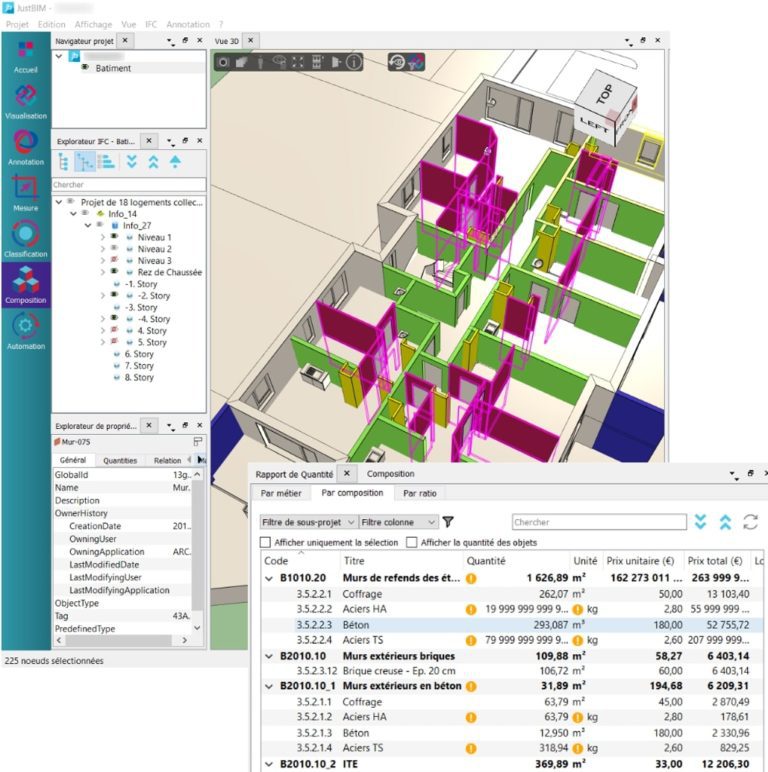The height and width of the screenshot is (772, 768).
Task: Open the 'Filtre de sous-projet' dropdown
Action: (x=307, y=521)
